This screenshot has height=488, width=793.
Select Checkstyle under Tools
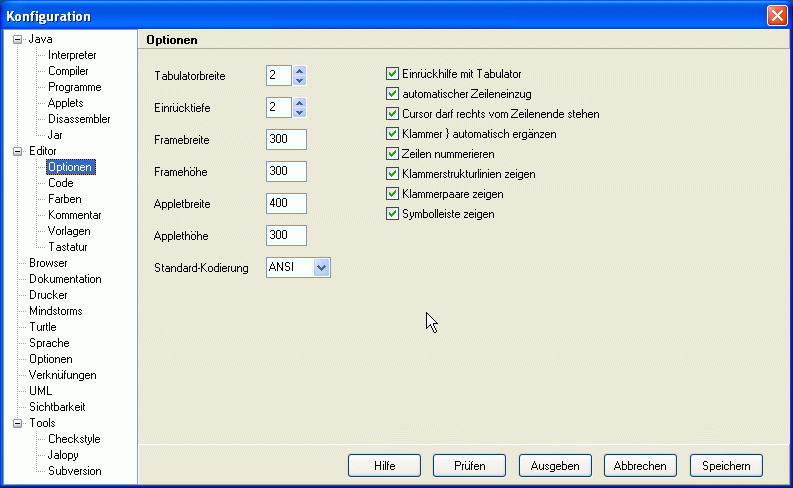pos(74,440)
